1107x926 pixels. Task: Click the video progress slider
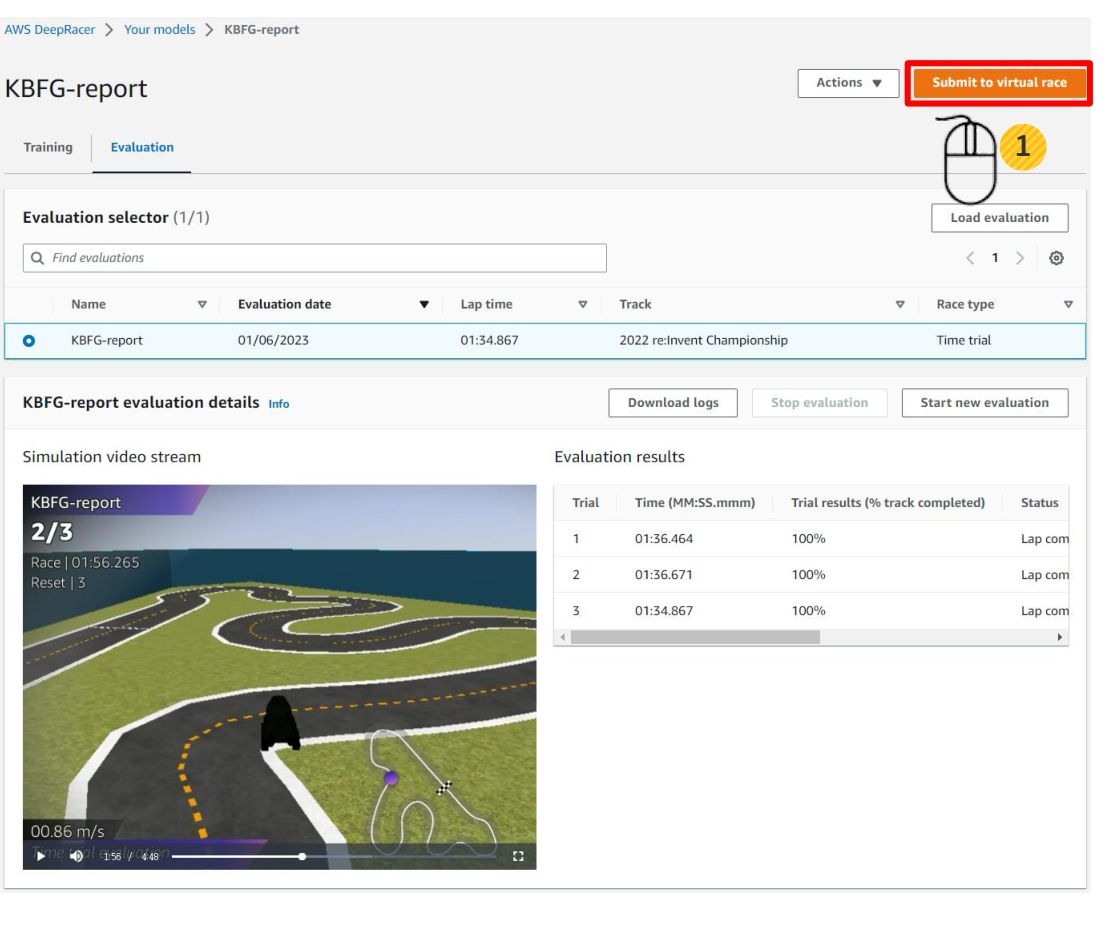301,856
